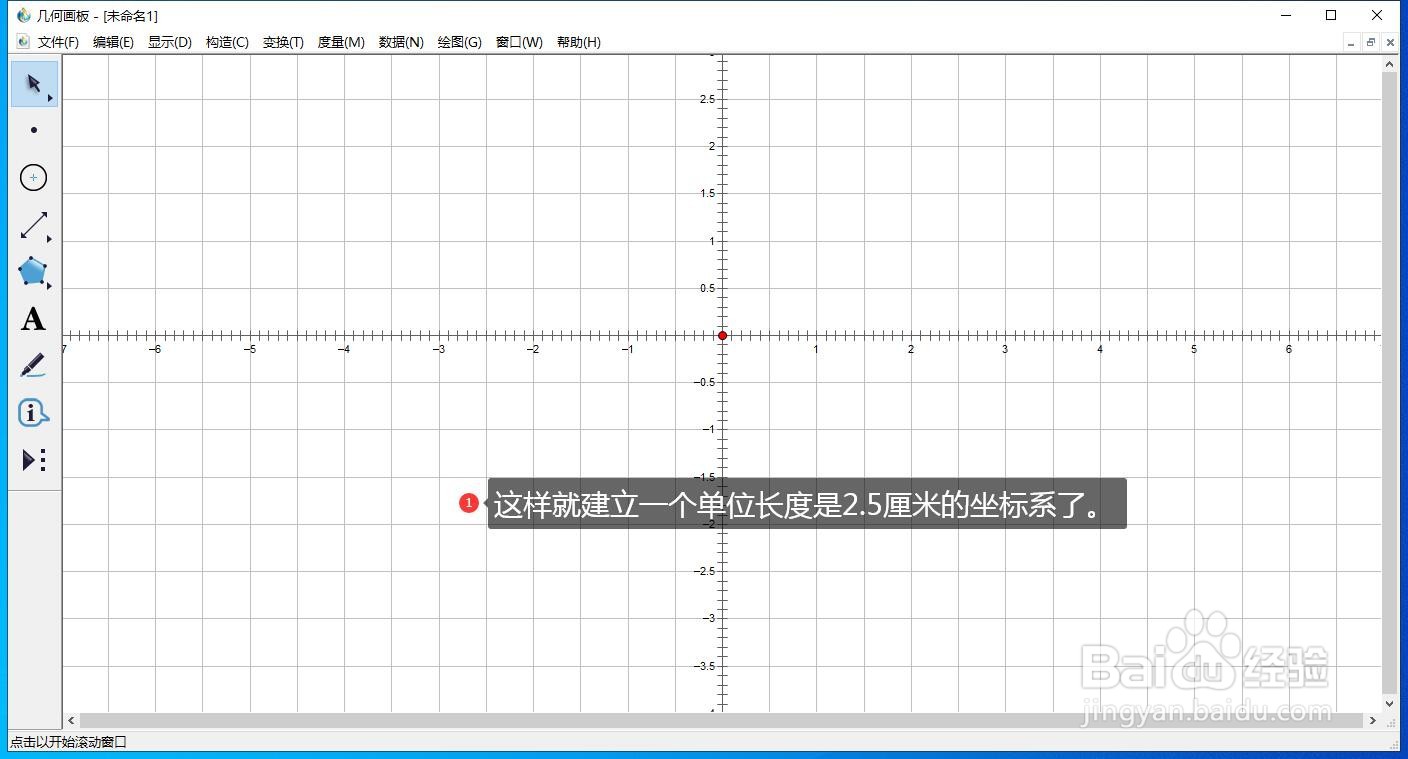Click the horizontal scrollbar right arrow
This screenshot has height=759, width=1408.
pos(1373,719)
